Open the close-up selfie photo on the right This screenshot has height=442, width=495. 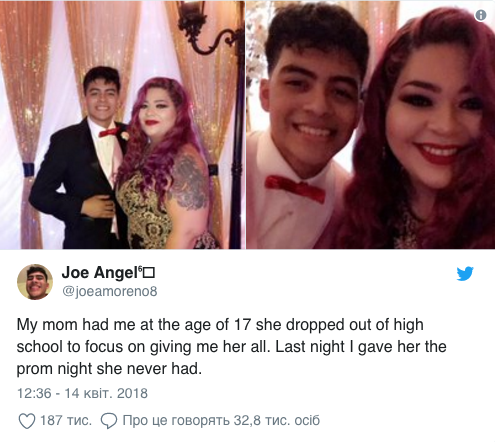pos(371,125)
